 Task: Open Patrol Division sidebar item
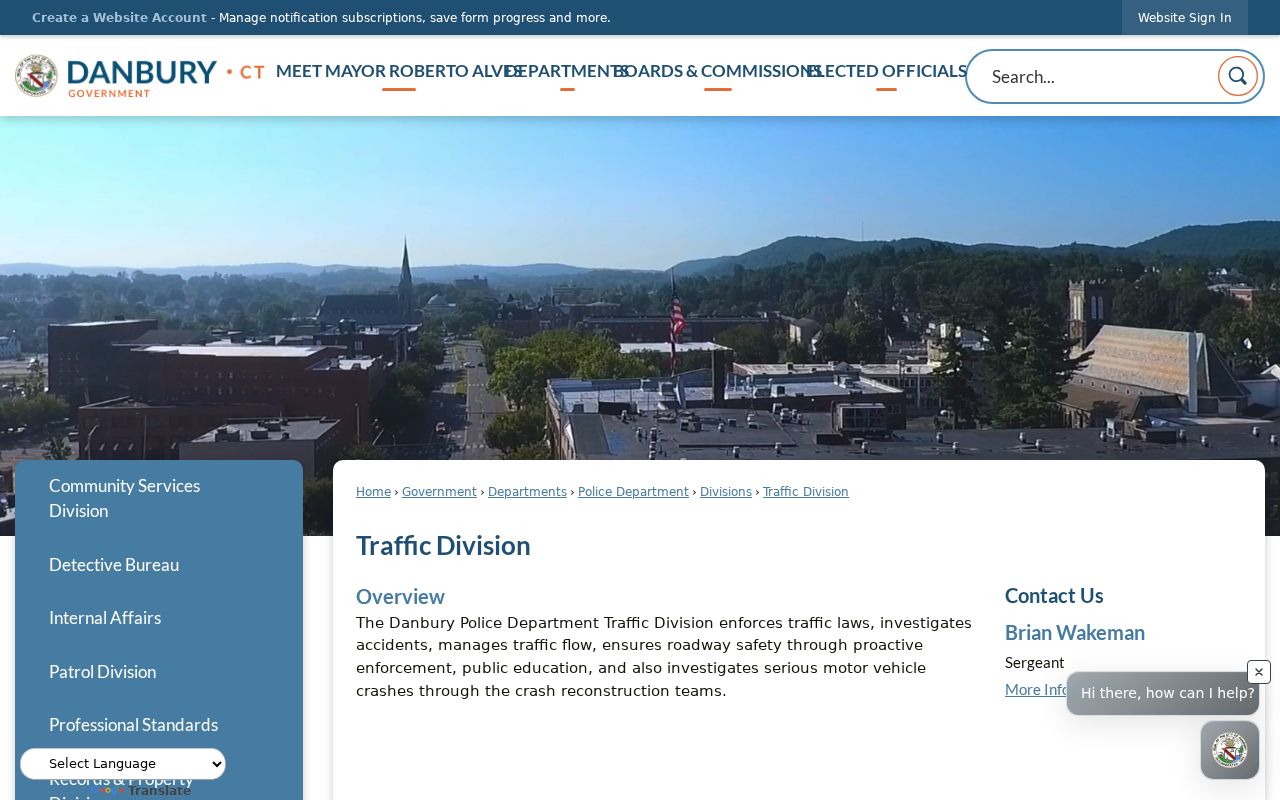point(159,672)
